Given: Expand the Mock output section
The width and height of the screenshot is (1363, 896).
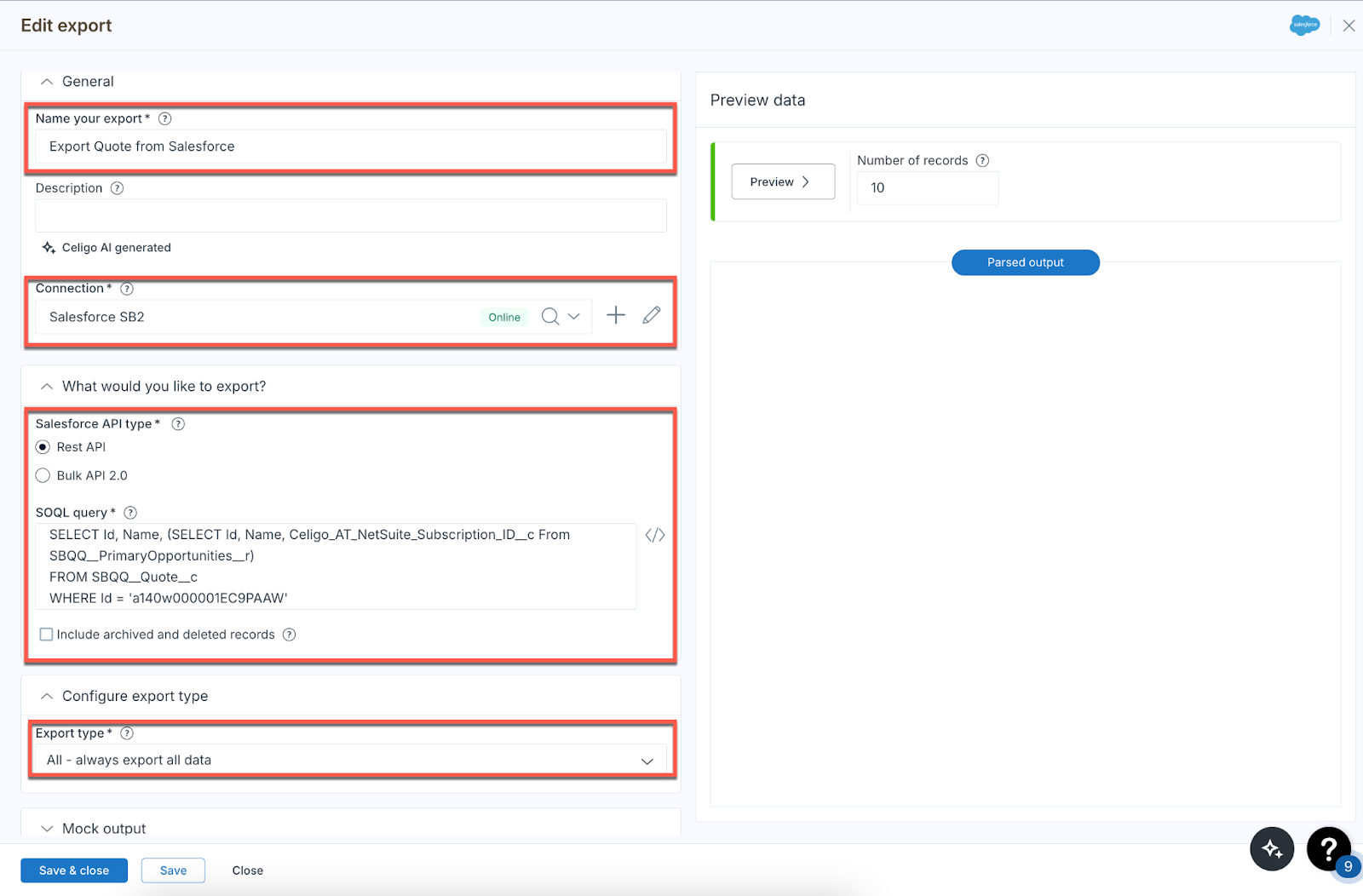Looking at the screenshot, I should pyautogui.click(x=47, y=829).
